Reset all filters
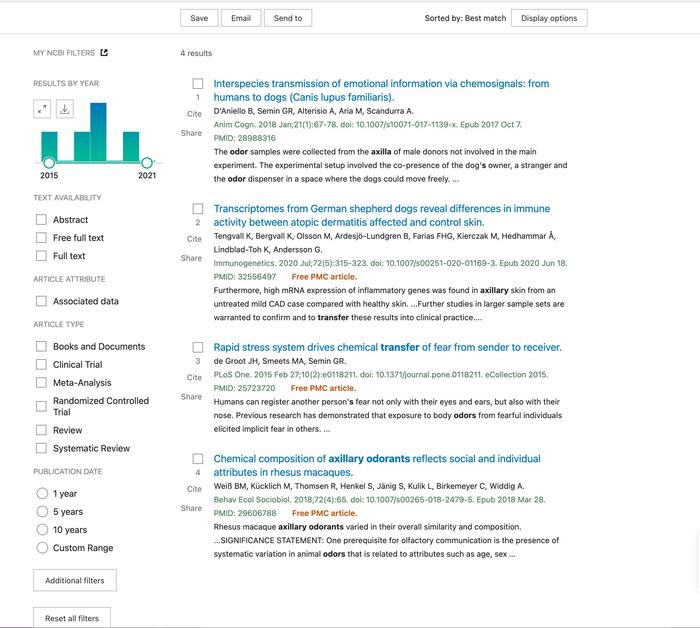Image resolution: width=700 pixels, height=628 pixels. 72,618
